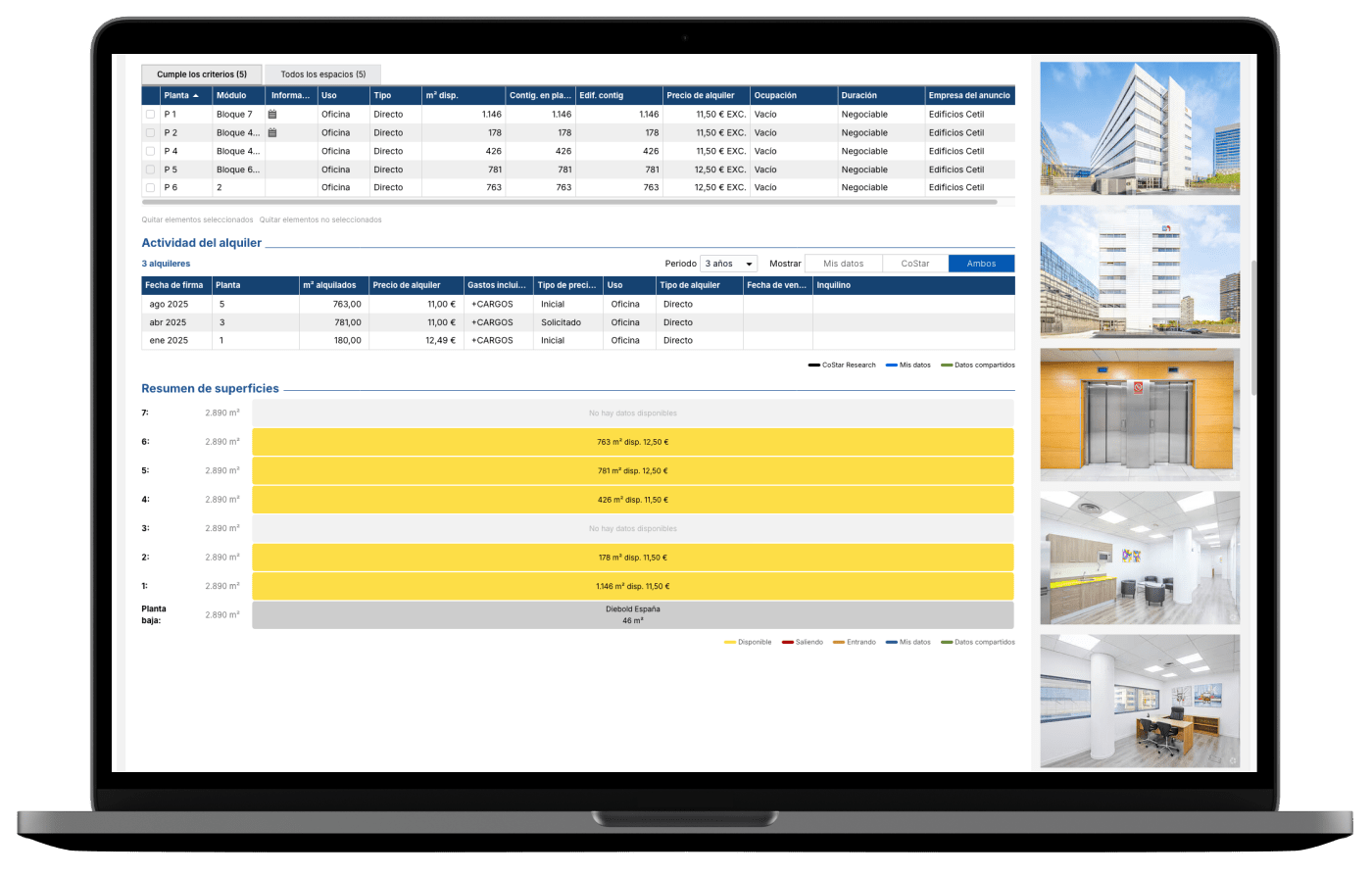Check the checkbox for row P 6

pyautogui.click(x=150, y=187)
